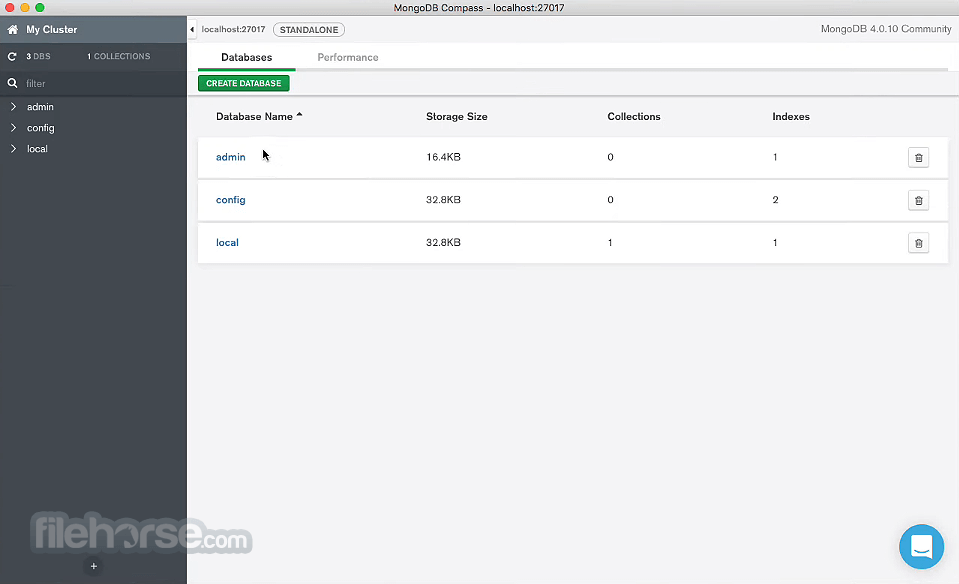
Task: Switch to the Databases tab
Action: point(246,57)
